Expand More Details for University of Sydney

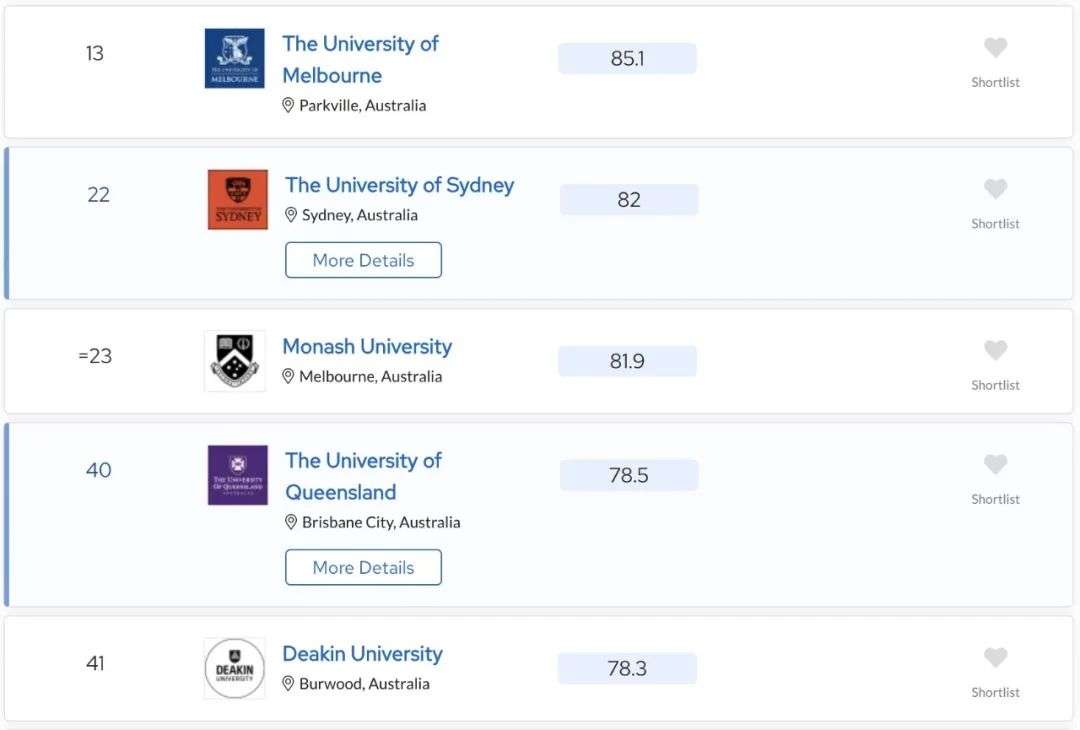pos(364,260)
